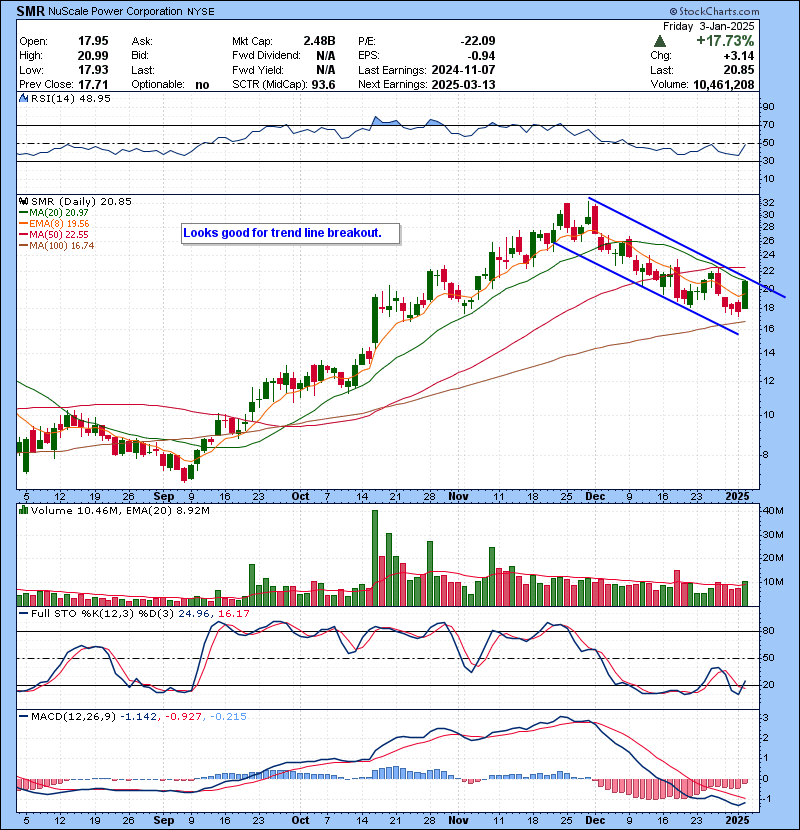Click the Volume 10.46M, EMA(20) label

click(120, 510)
